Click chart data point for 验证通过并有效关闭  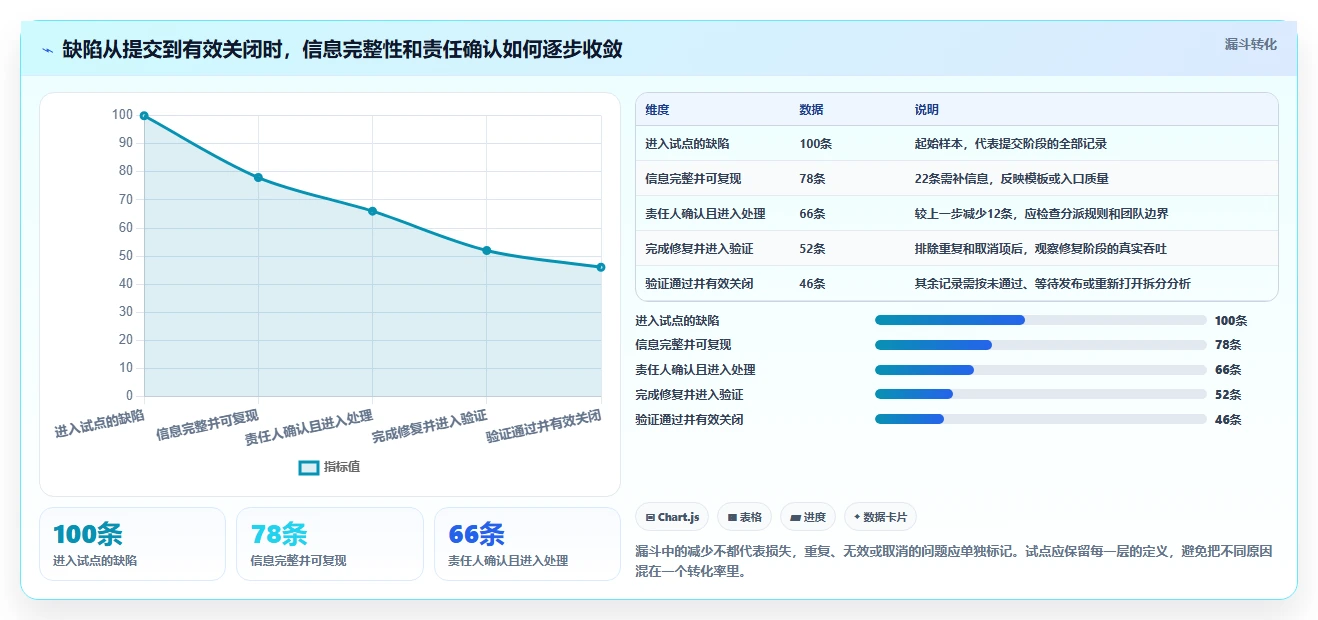coord(601,267)
